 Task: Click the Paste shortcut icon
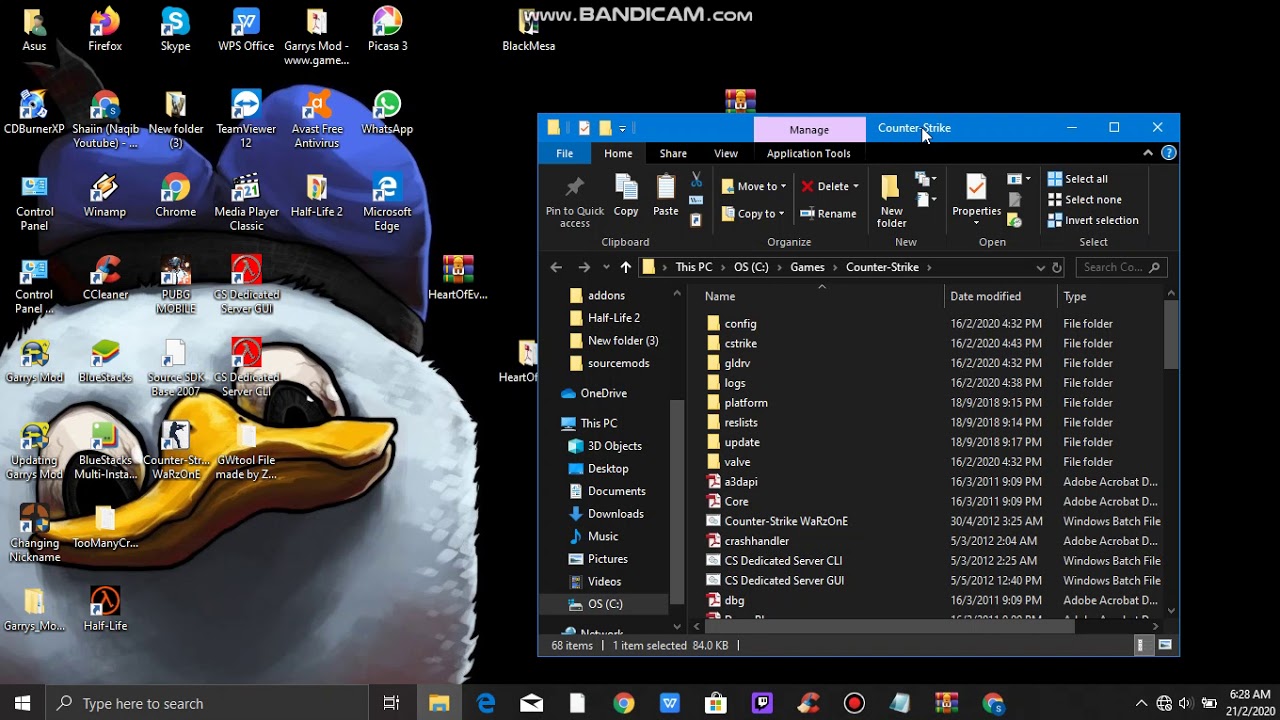(x=696, y=220)
